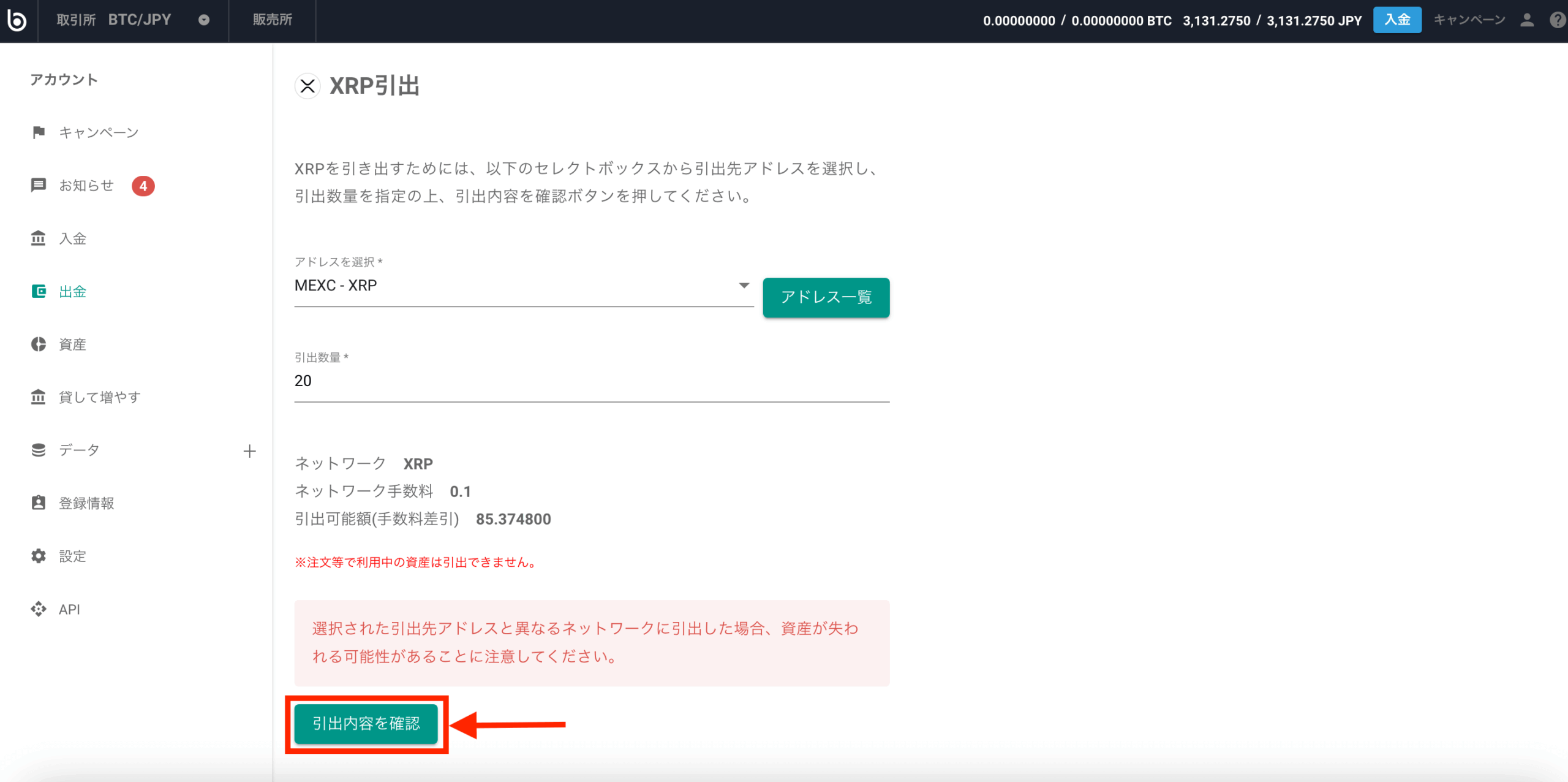Click the red ※注文等で利用中の資産は引出できません notice
This screenshot has width=1568, height=782.
click(x=417, y=562)
